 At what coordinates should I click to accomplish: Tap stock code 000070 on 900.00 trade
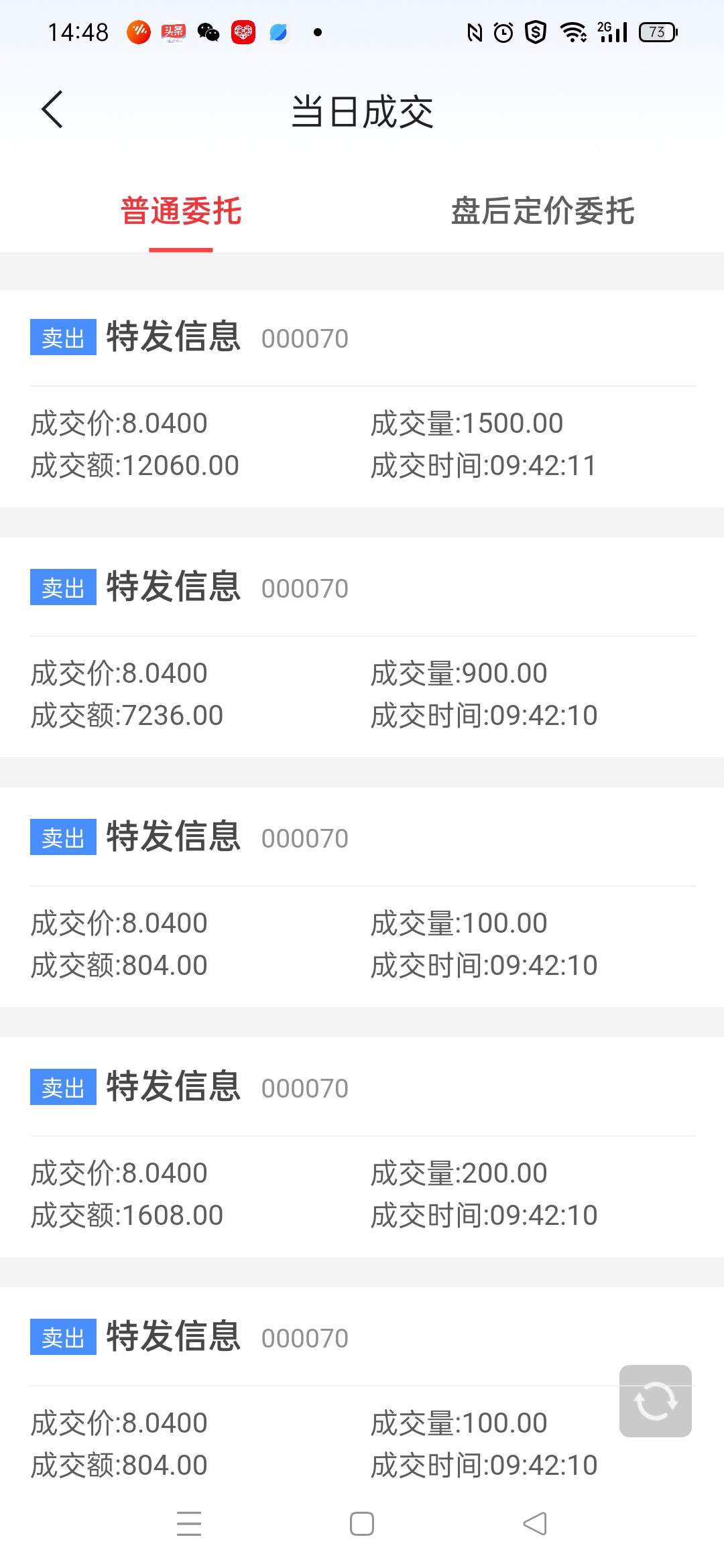[x=305, y=588]
